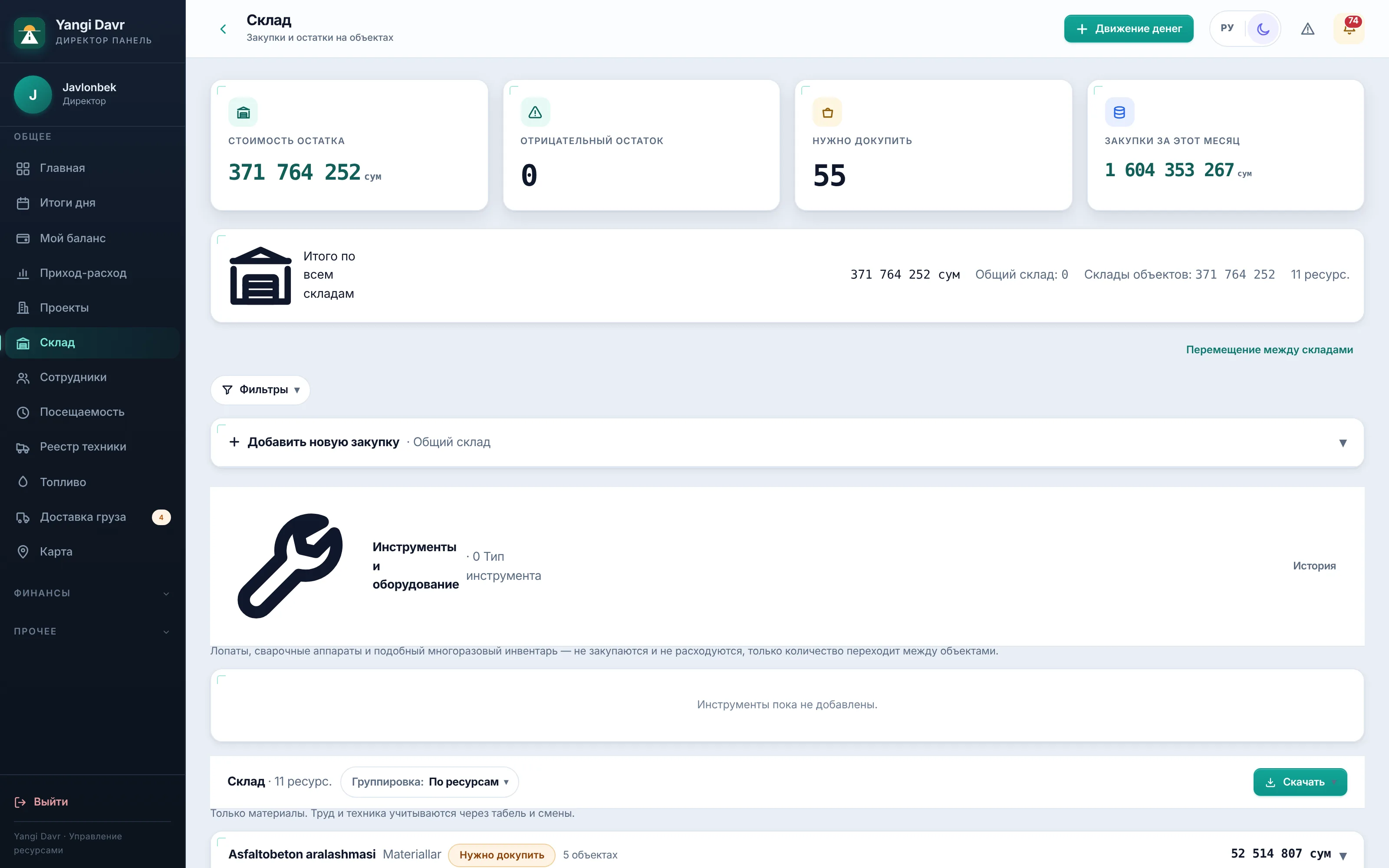Open Мой баланс page
This screenshot has width=1389, height=868.
point(92,238)
